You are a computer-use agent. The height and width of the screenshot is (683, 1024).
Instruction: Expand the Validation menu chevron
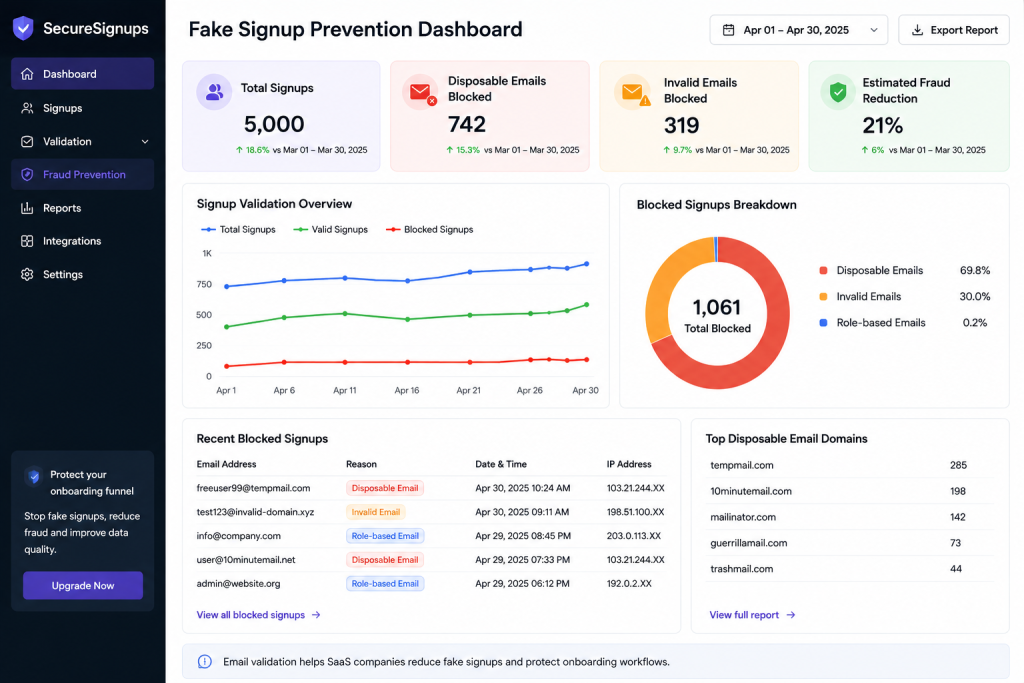pyautogui.click(x=145, y=142)
